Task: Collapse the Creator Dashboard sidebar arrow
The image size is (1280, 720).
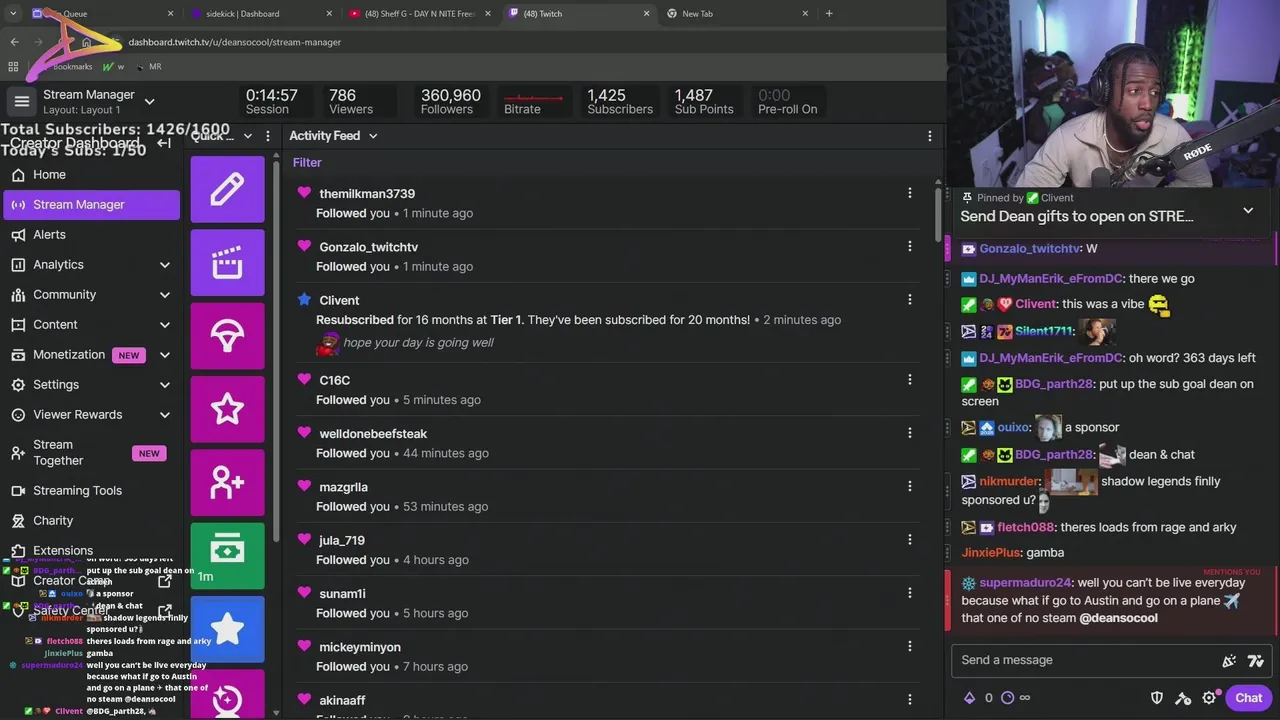Action: tap(164, 143)
